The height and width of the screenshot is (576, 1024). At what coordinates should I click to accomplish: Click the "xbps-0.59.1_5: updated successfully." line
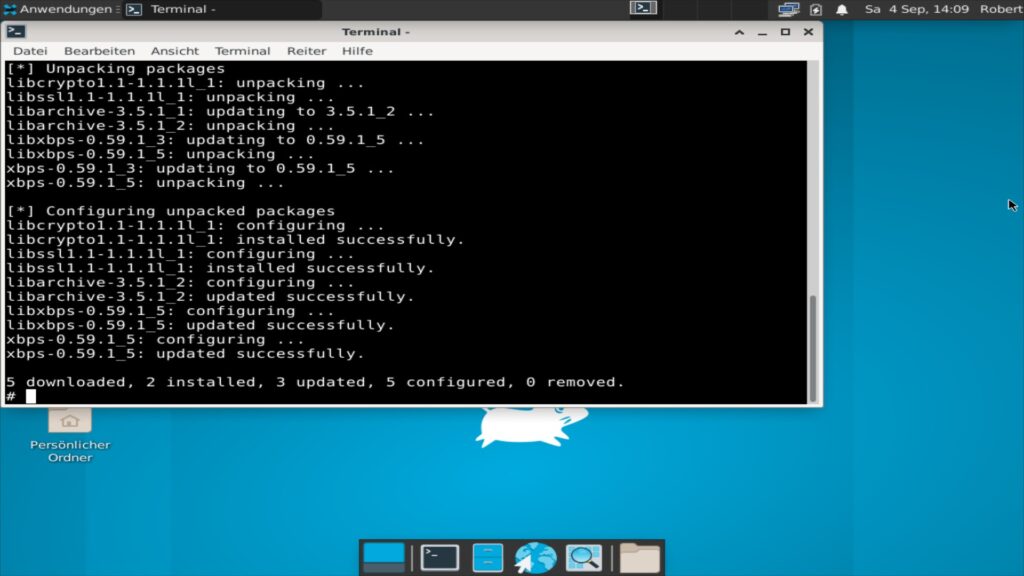(x=185, y=353)
